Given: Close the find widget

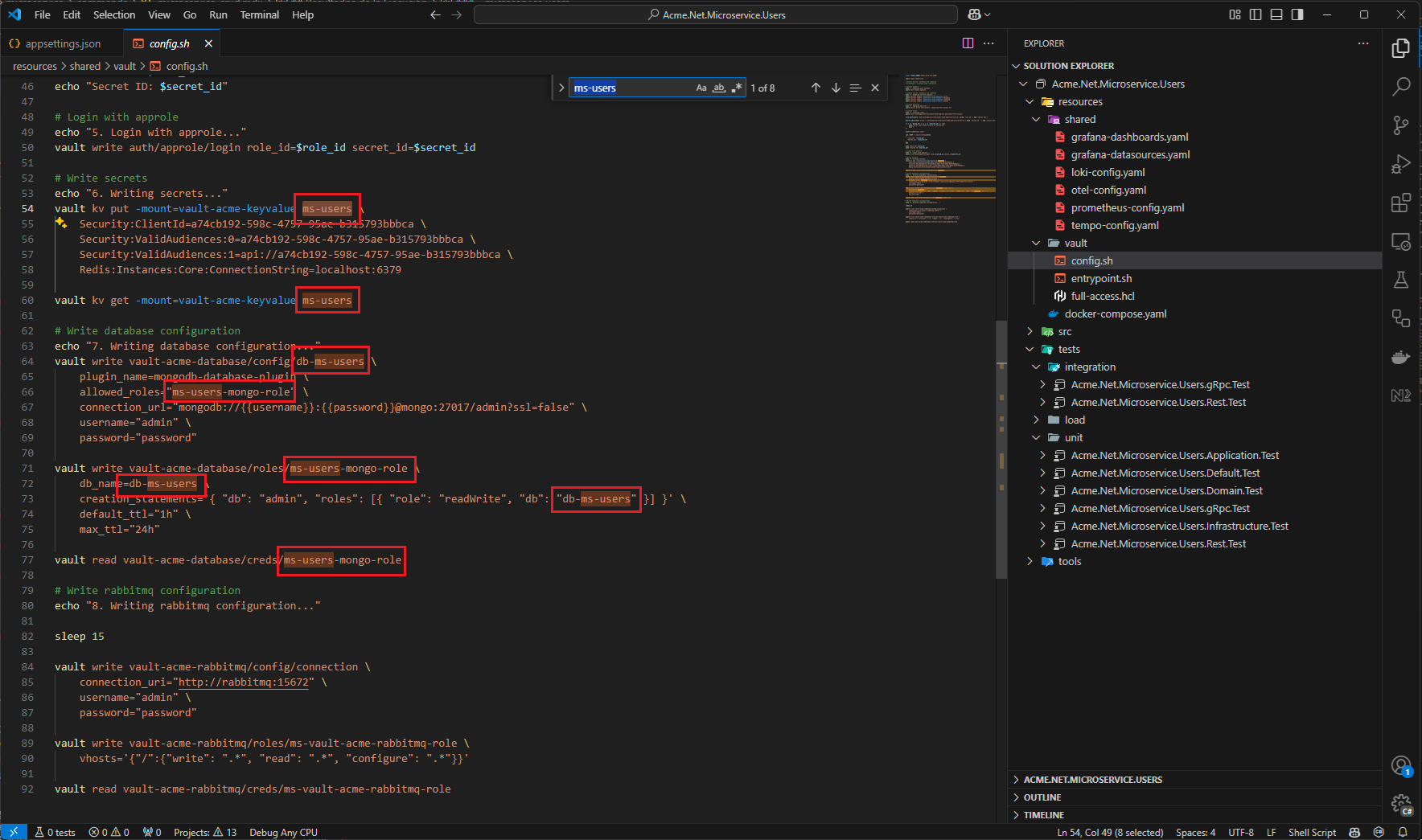Looking at the screenshot, I should [875, 88].
